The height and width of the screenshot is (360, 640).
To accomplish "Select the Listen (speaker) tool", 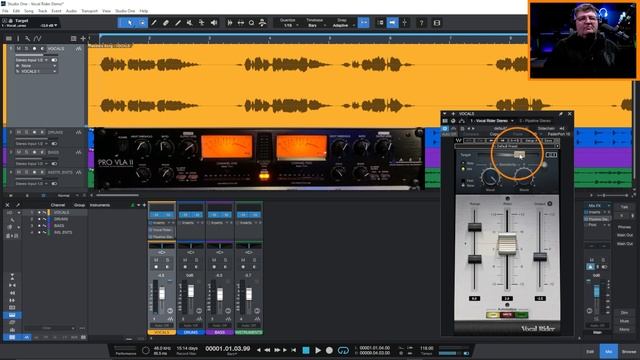I will 214,23.
